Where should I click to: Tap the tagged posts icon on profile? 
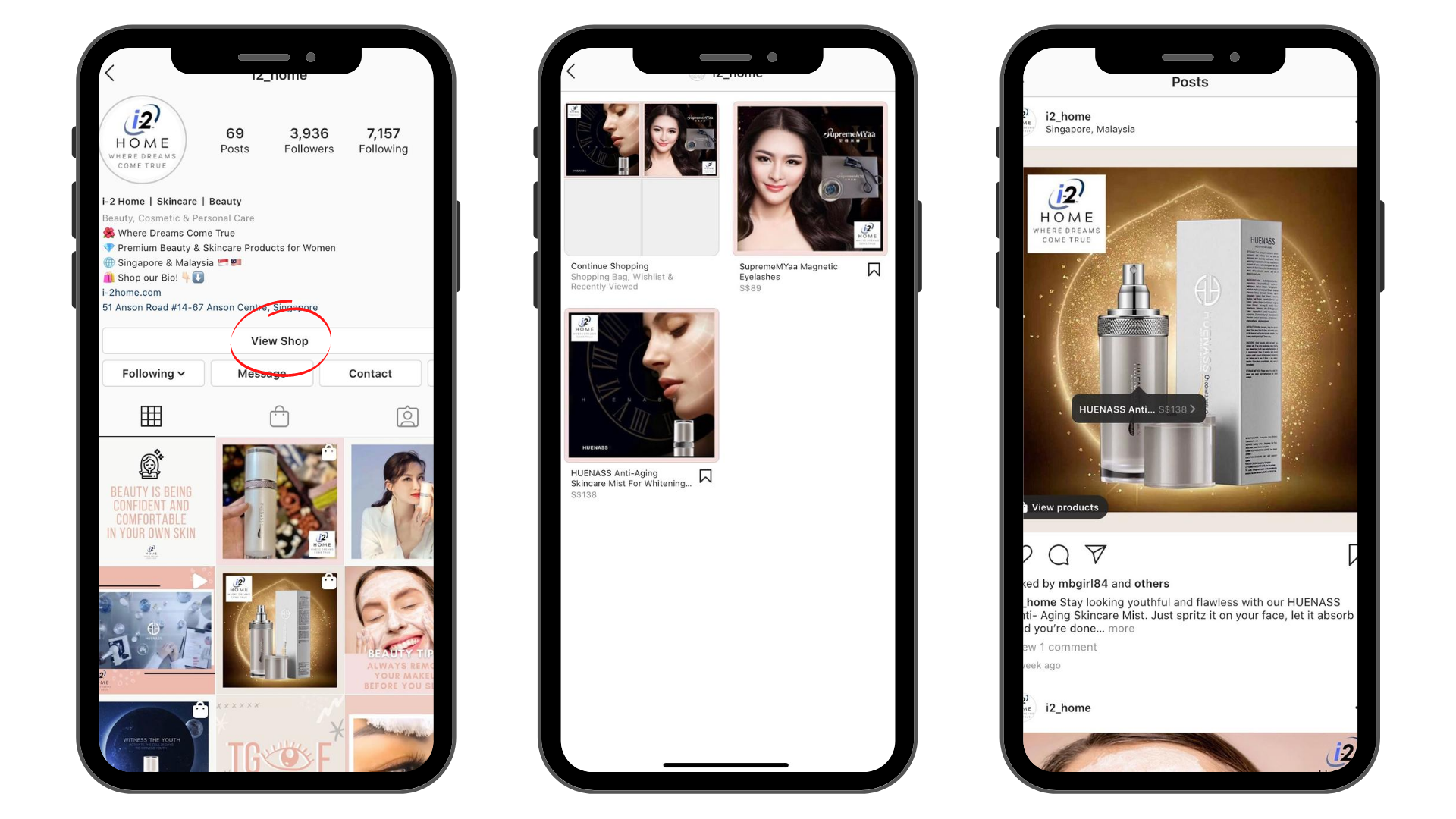pyautogui.click(x=408, y=416)
